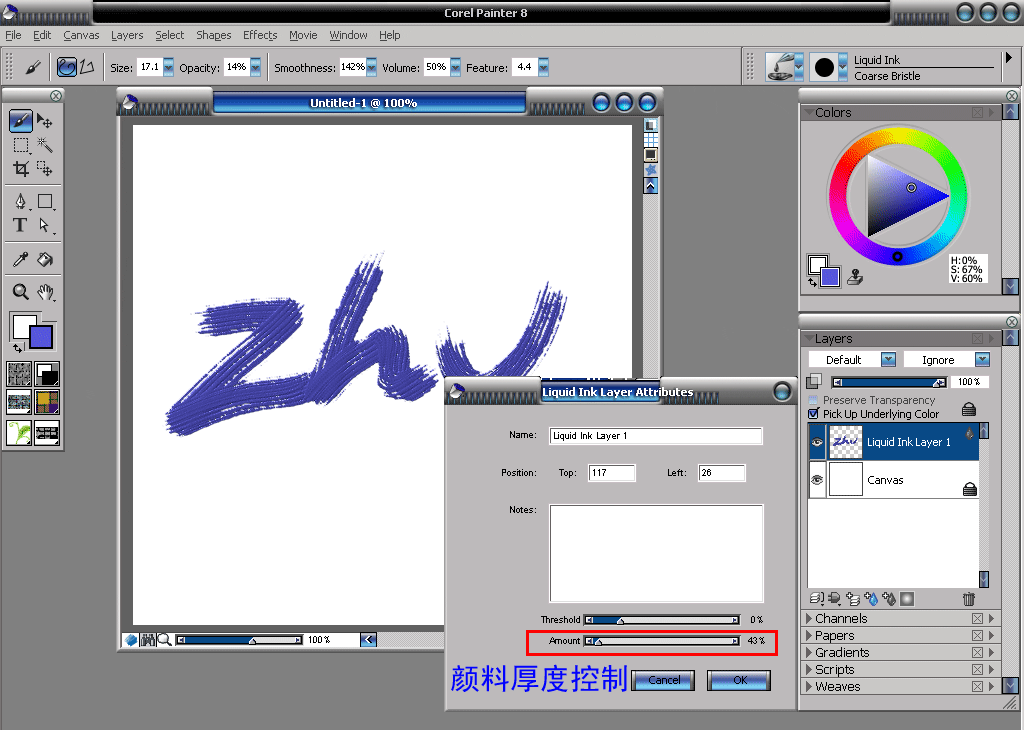Adjust the Amount slider in the dialog
1024x730 pixels.
point(662,641)
